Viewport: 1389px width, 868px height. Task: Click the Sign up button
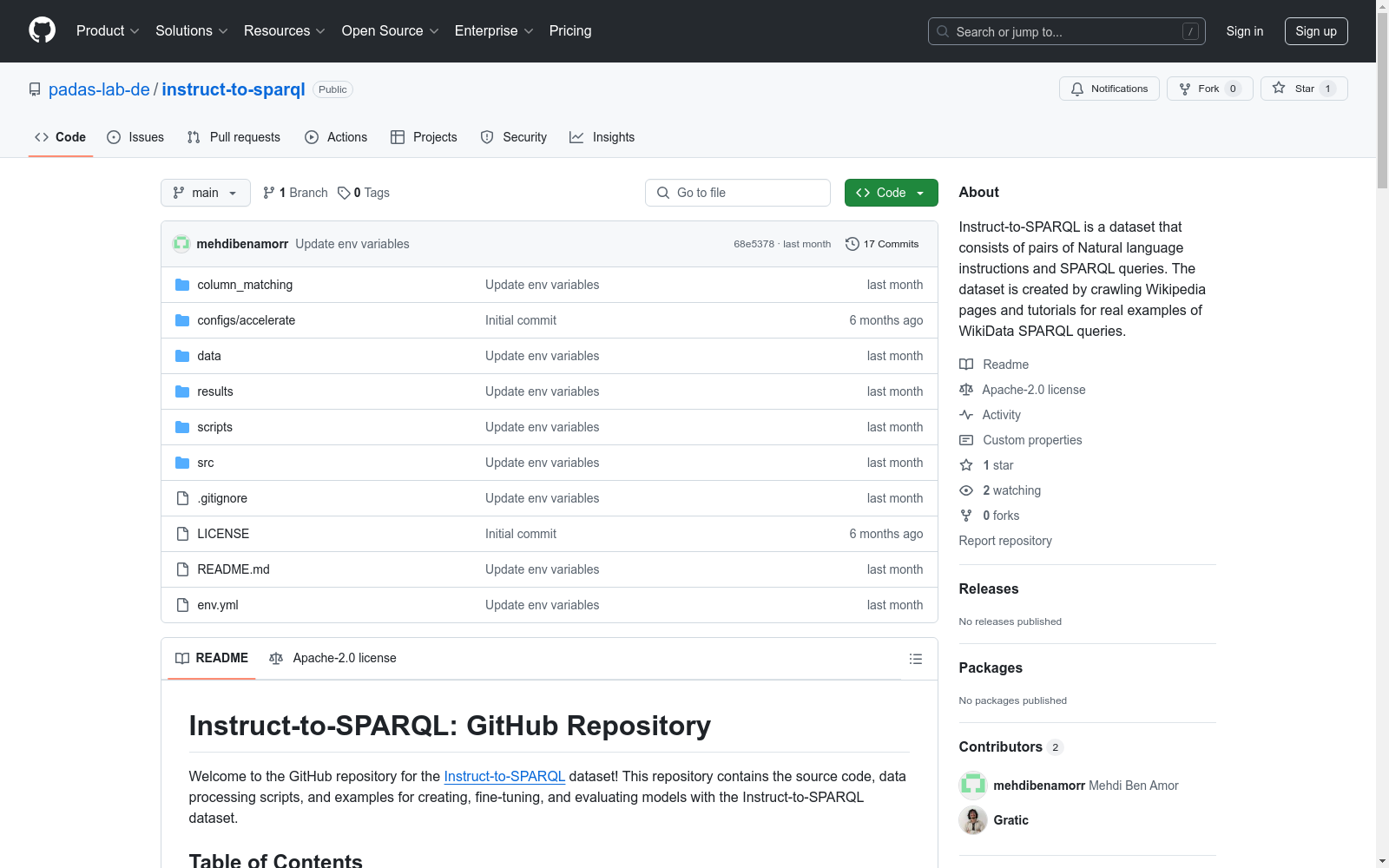click(x=1316, y=31)
